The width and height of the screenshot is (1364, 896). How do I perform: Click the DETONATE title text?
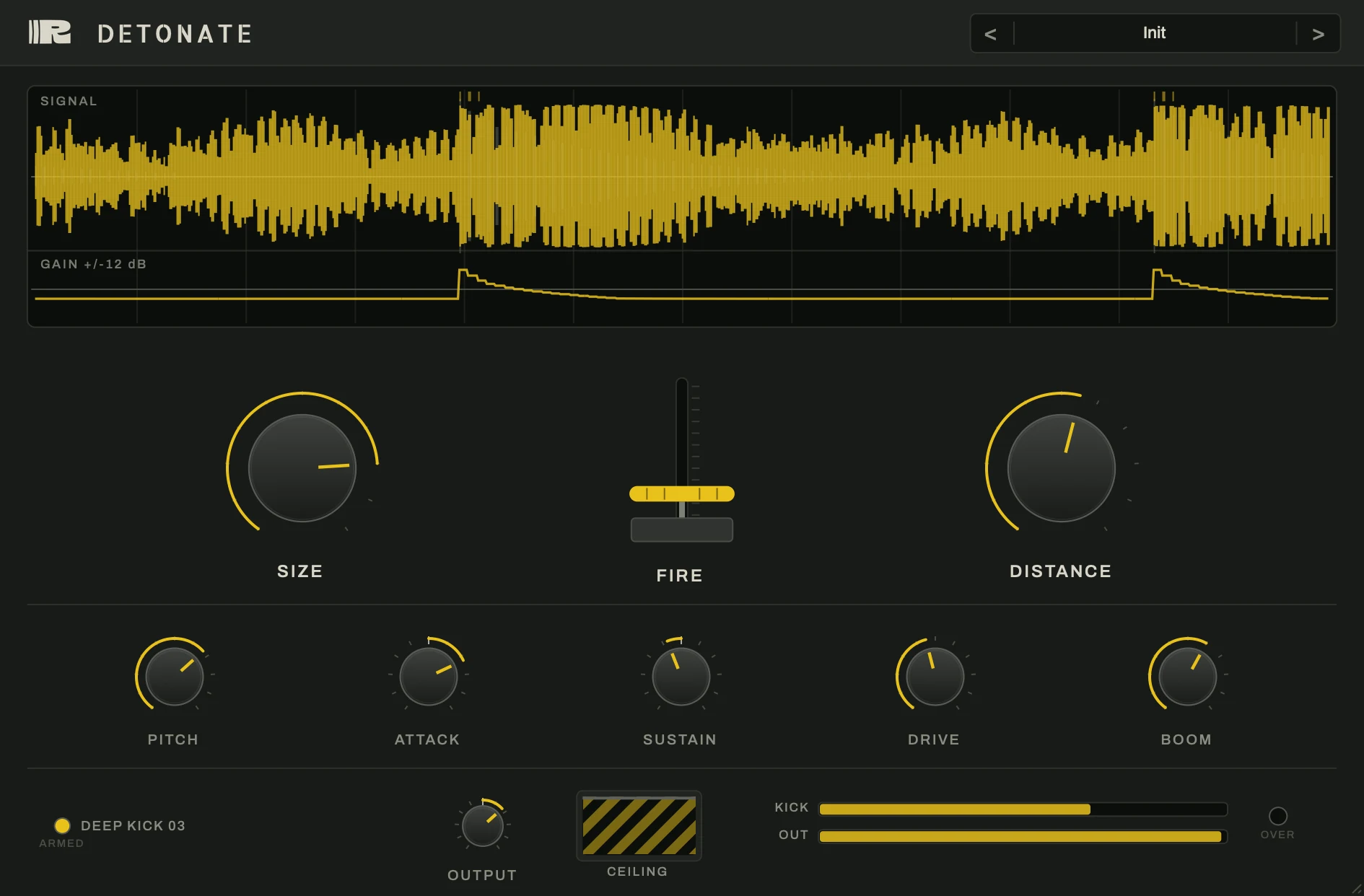175,34
